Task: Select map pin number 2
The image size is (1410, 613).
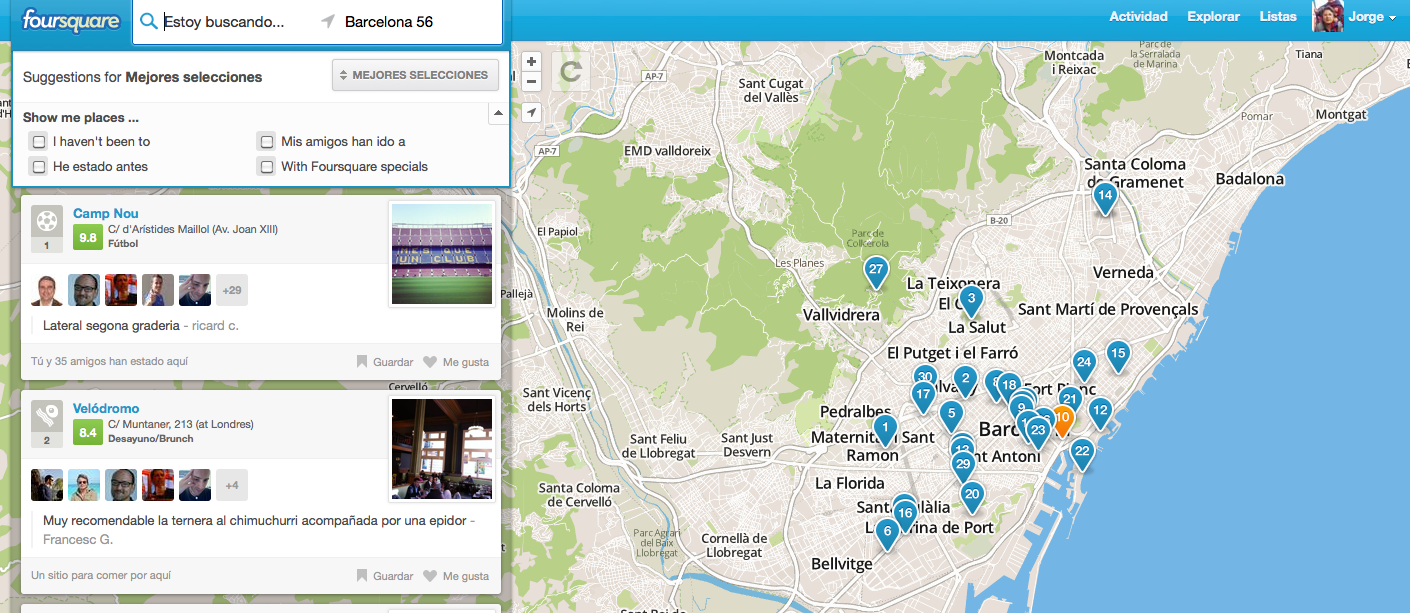Action: [965, 379]
